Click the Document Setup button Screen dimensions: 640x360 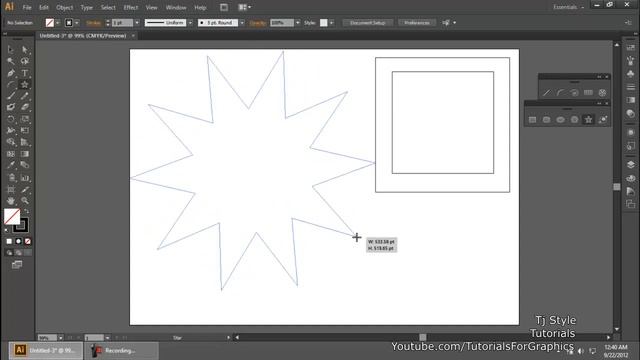pyautogui.click(x=368, y=23)
